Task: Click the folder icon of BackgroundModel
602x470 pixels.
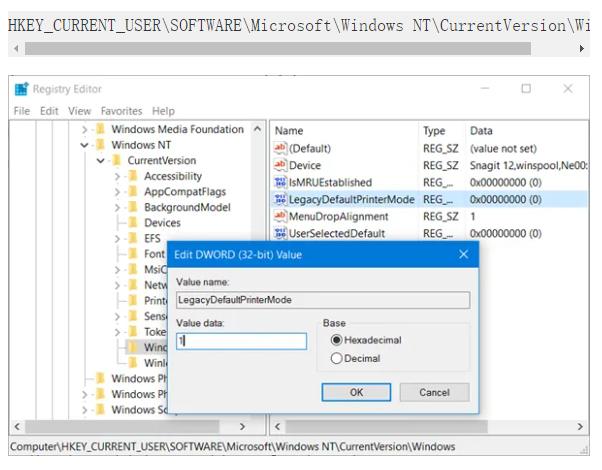Action: pyautogui.click(x=133, y=207)
